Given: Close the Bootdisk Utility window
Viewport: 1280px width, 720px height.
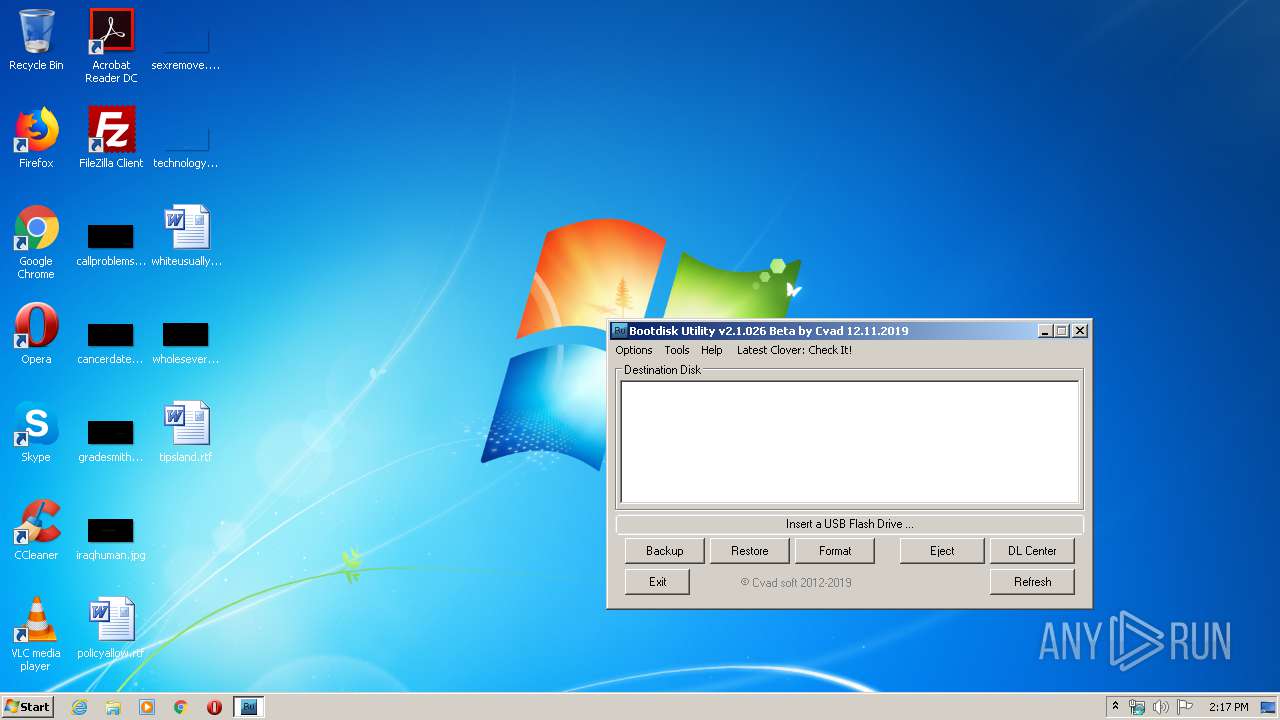Looking at the screenshot, I should pyautogui.click(x=1080, y=331).
